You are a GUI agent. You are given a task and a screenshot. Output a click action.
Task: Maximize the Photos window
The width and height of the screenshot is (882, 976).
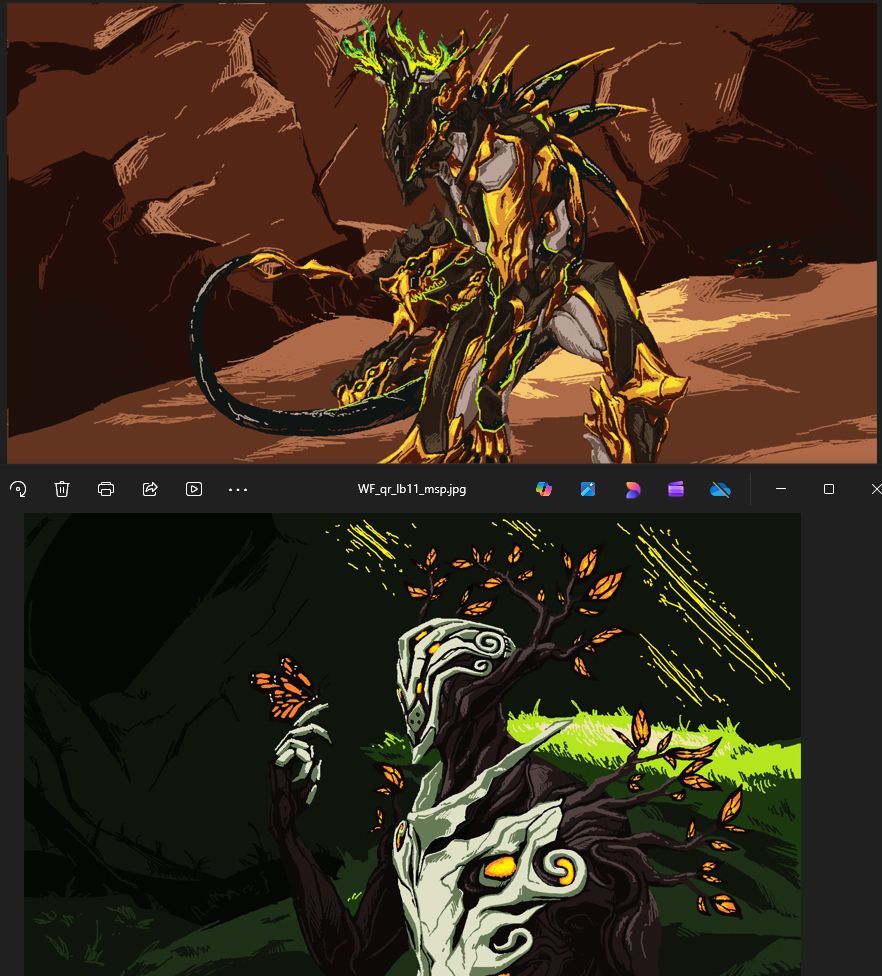tap(828, 489)
